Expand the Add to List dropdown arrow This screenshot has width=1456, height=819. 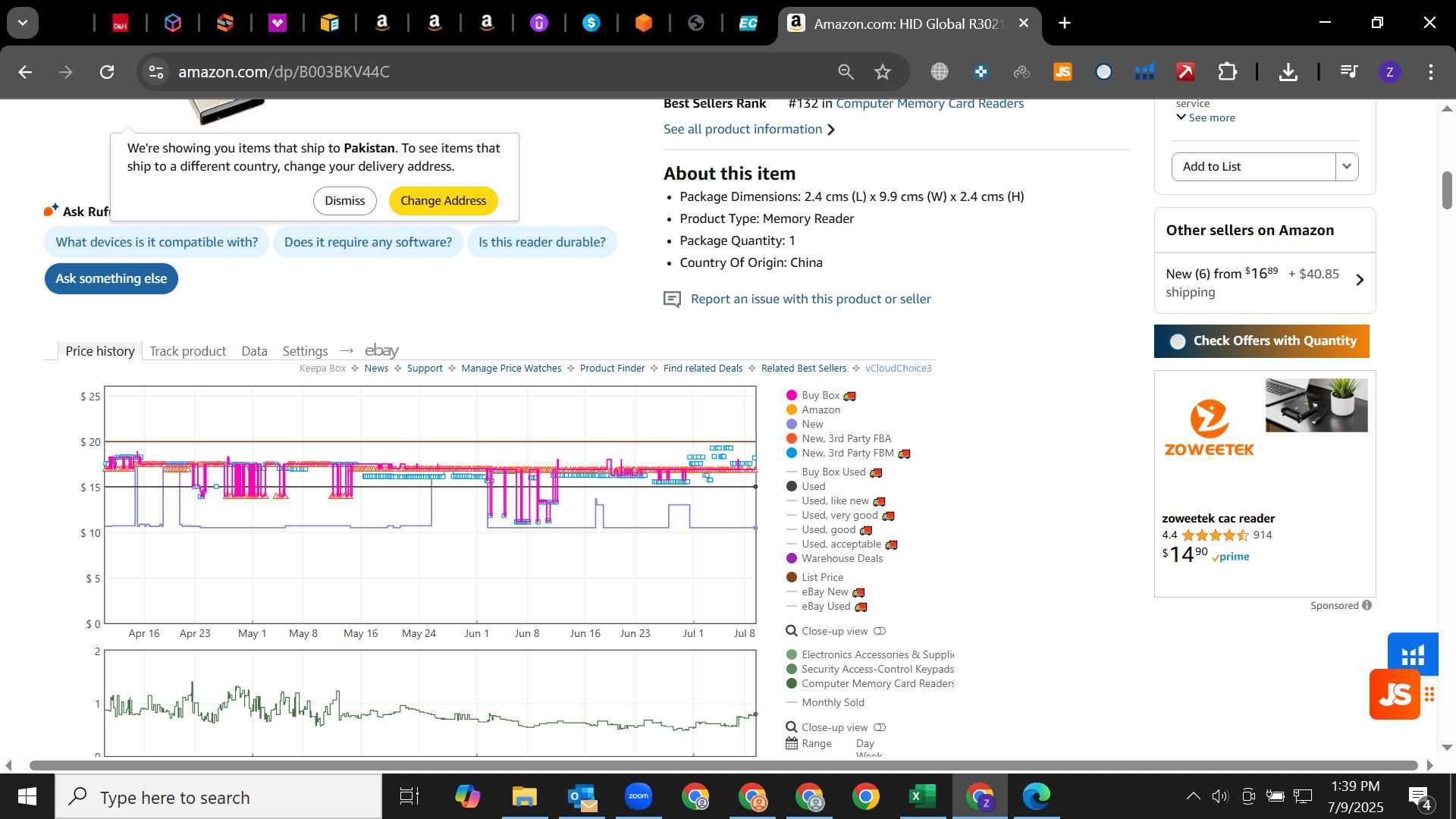click(1347, 167)
